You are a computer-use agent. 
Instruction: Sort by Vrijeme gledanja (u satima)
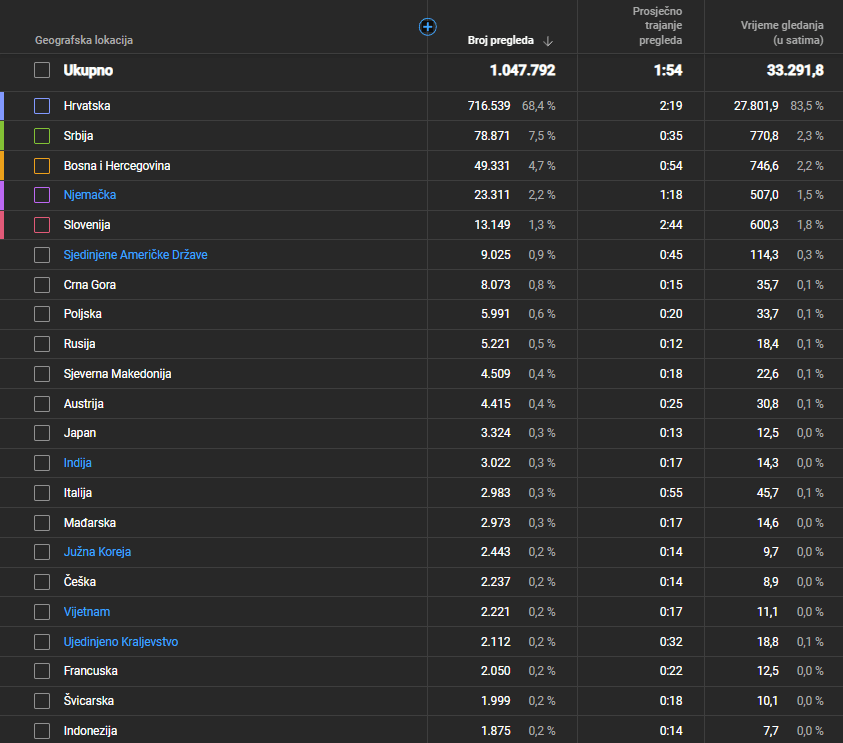(782, 33)
